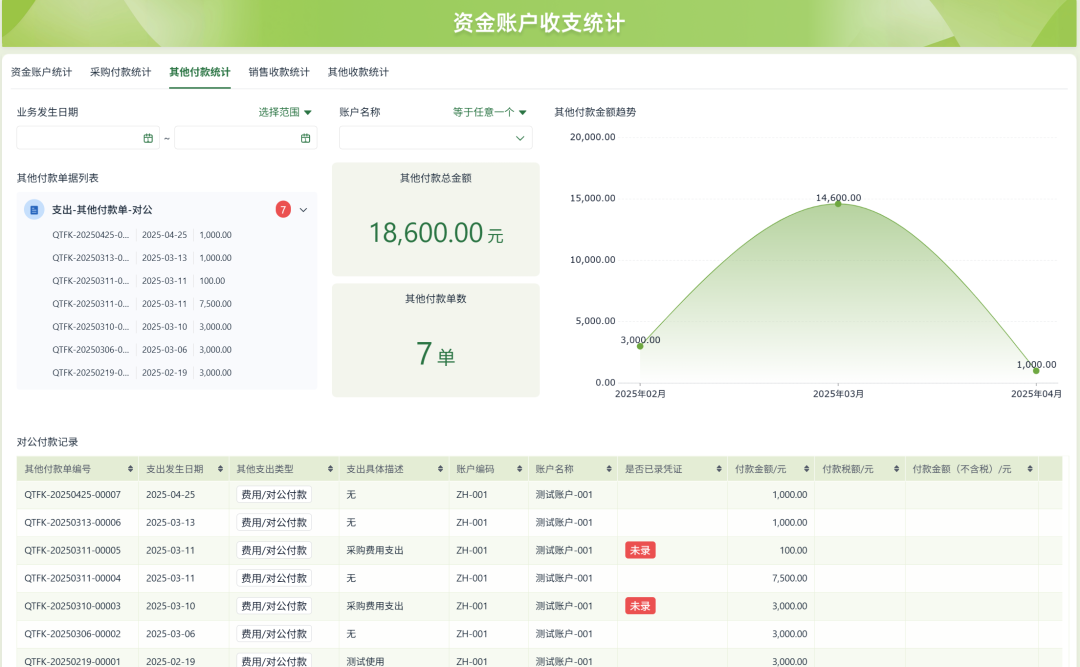Open the start date calendar picker icon

148,138
